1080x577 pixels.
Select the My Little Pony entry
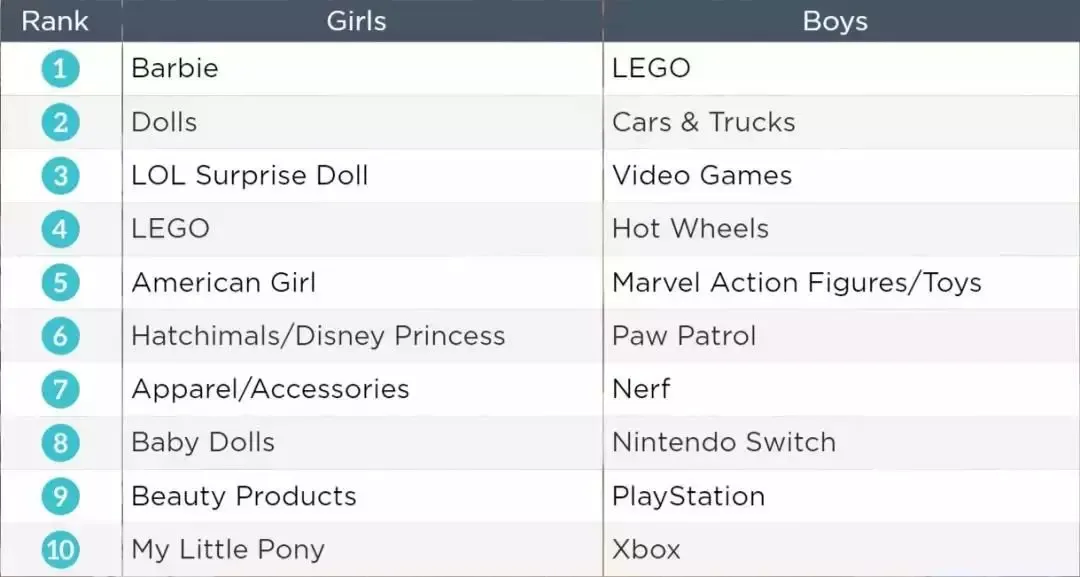click(x=228, y=549)
